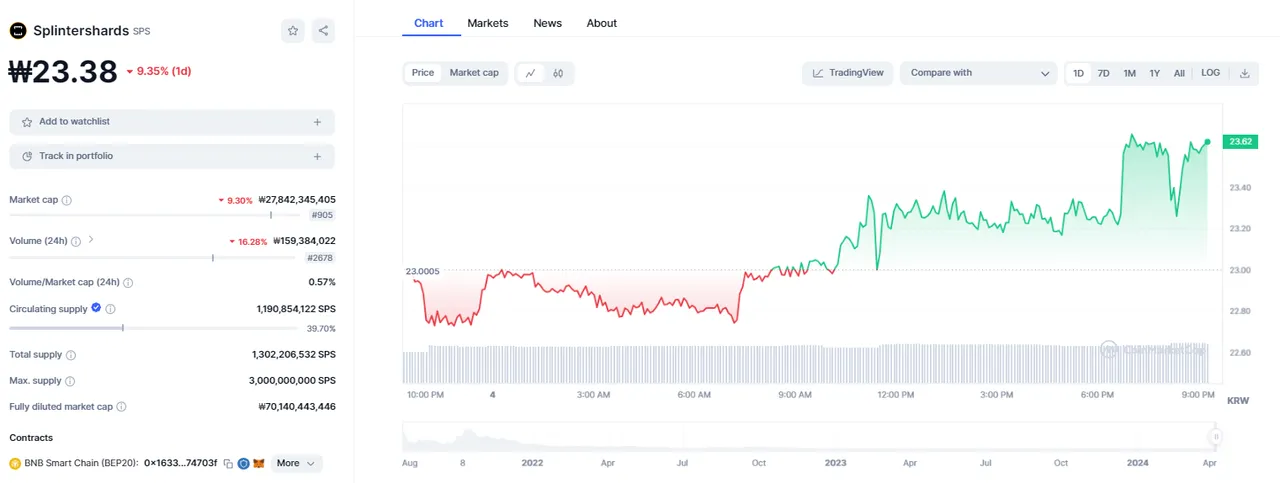Click the KRW currency label

click(1238, 400)
